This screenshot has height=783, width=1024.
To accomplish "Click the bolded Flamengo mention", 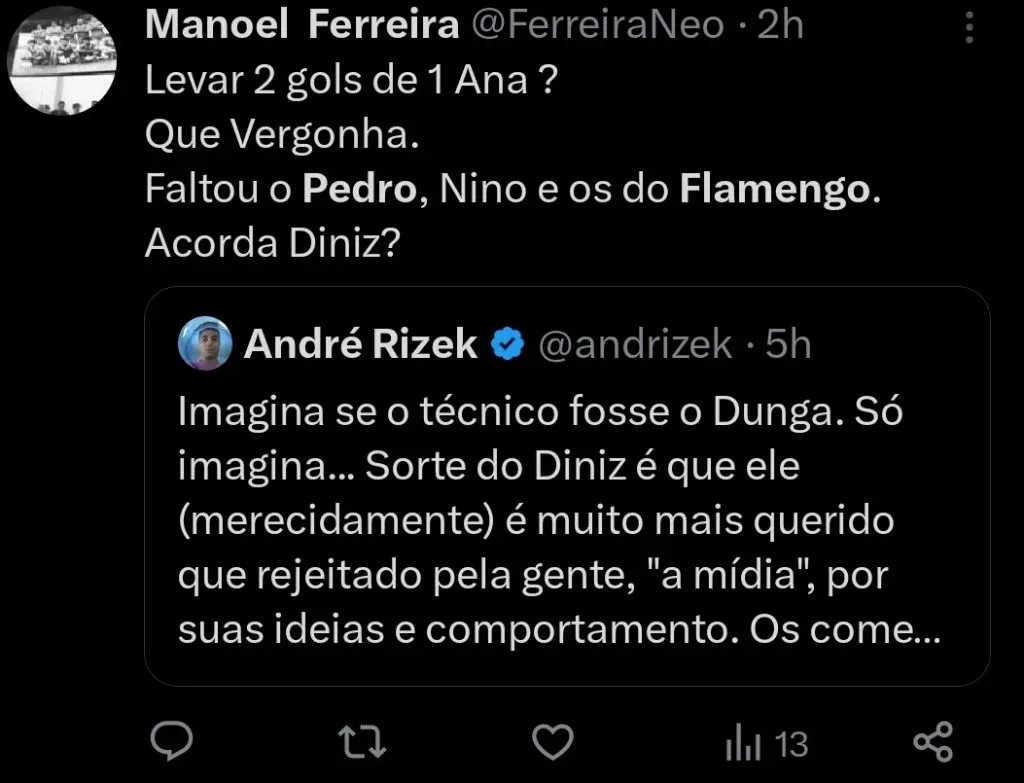I will [775, 188].
